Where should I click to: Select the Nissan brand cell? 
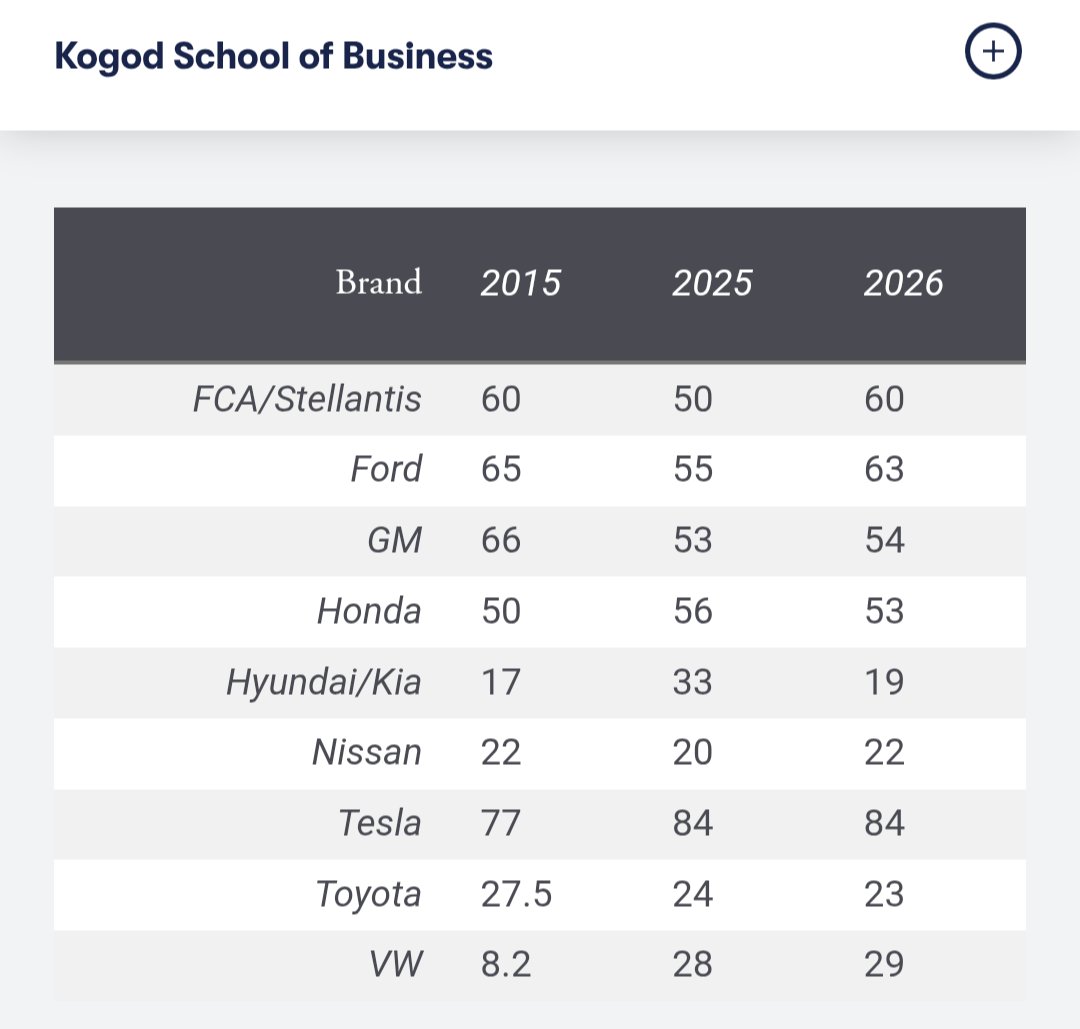pos(367,752)
